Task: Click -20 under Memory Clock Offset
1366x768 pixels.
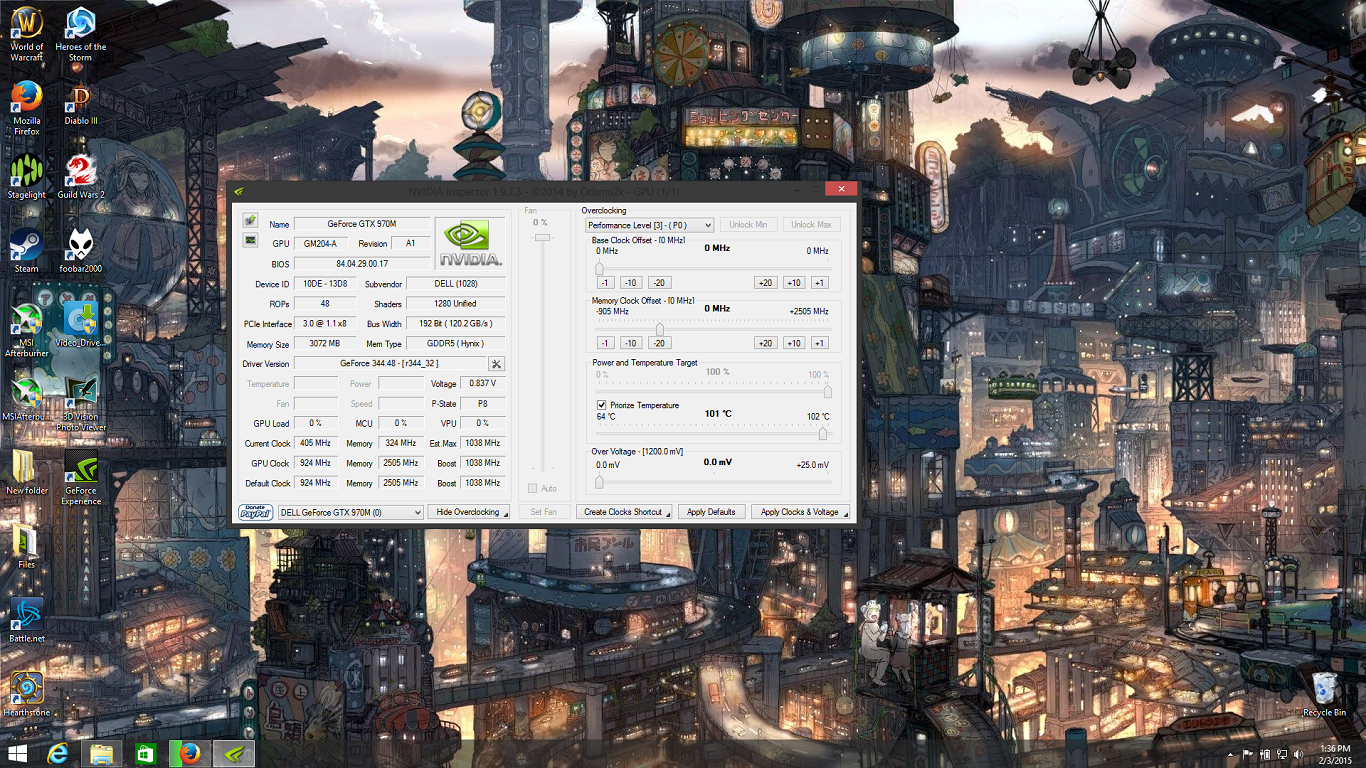Action: (660, 343)
